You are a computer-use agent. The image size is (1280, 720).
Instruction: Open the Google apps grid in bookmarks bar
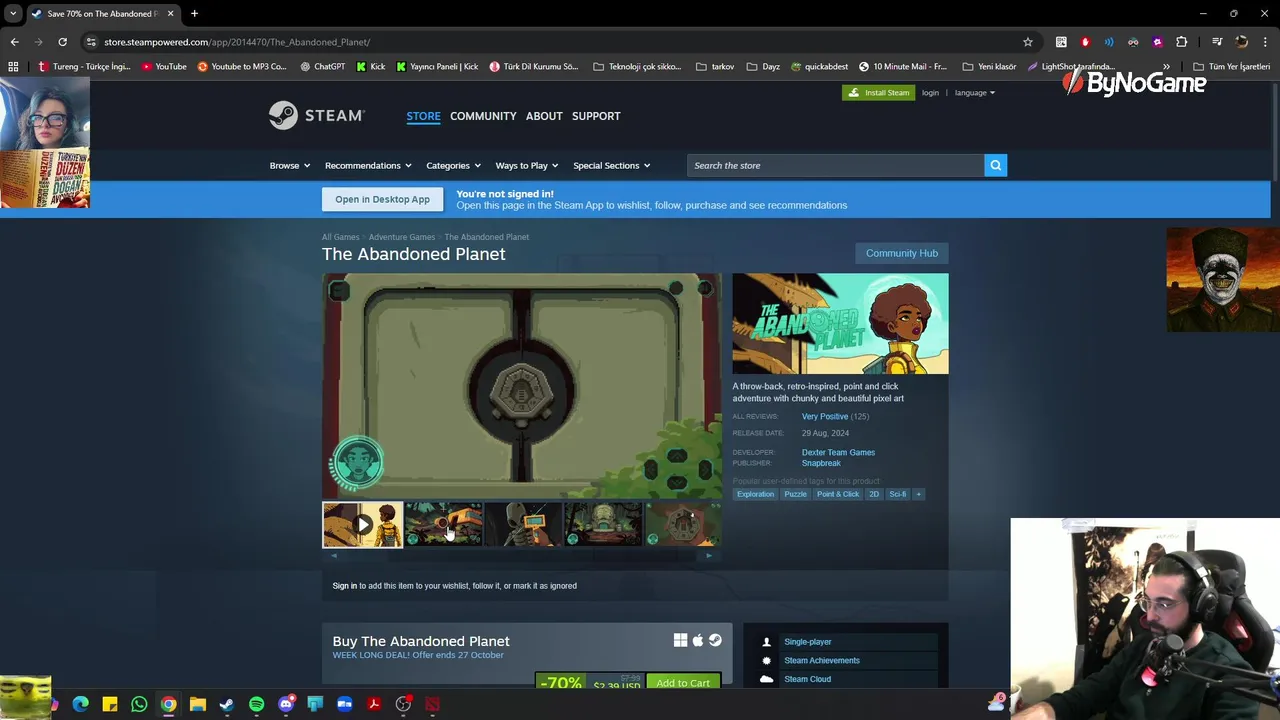(13, 67)
